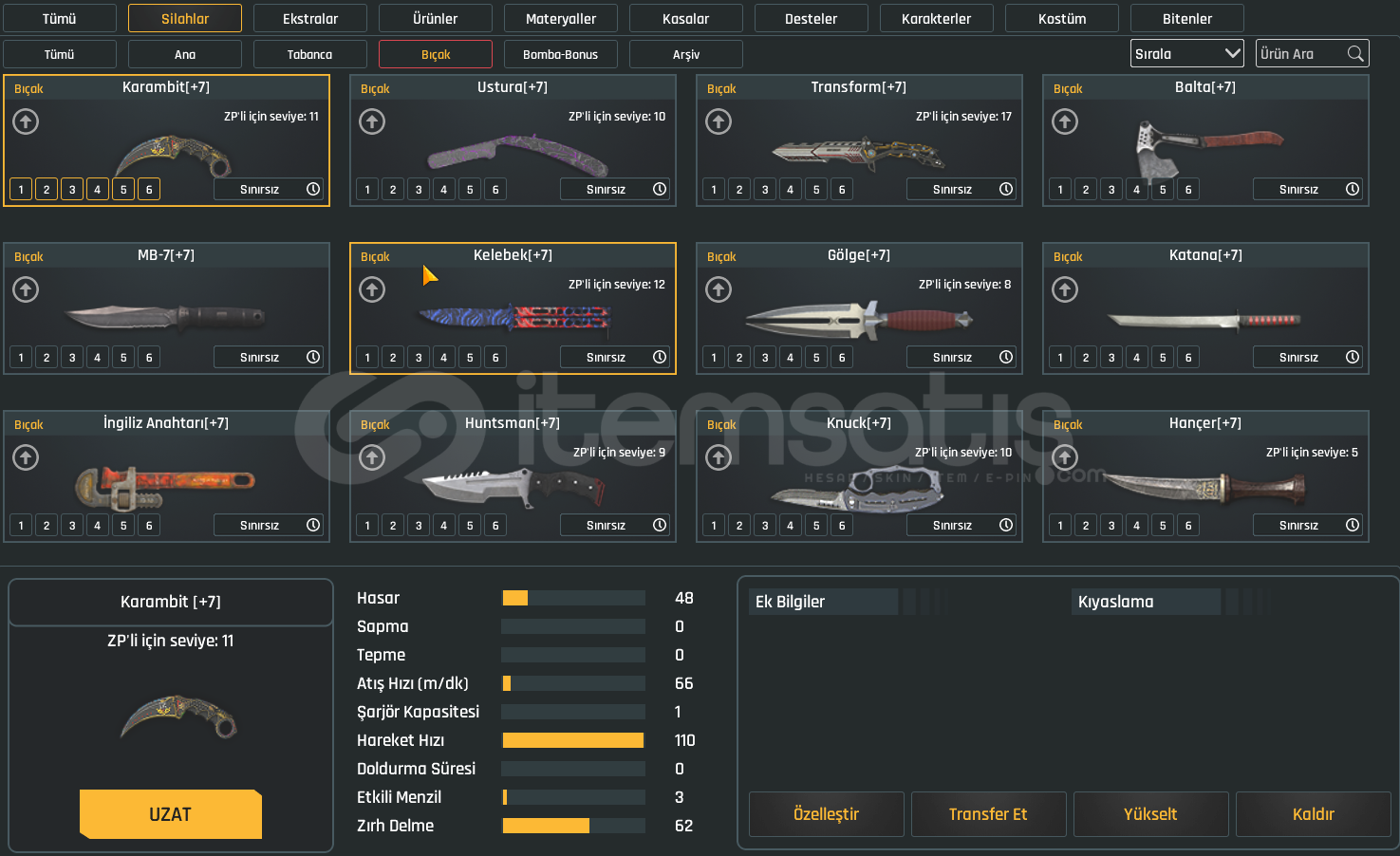Click clock icon on Knuck card

(1006, 525)
